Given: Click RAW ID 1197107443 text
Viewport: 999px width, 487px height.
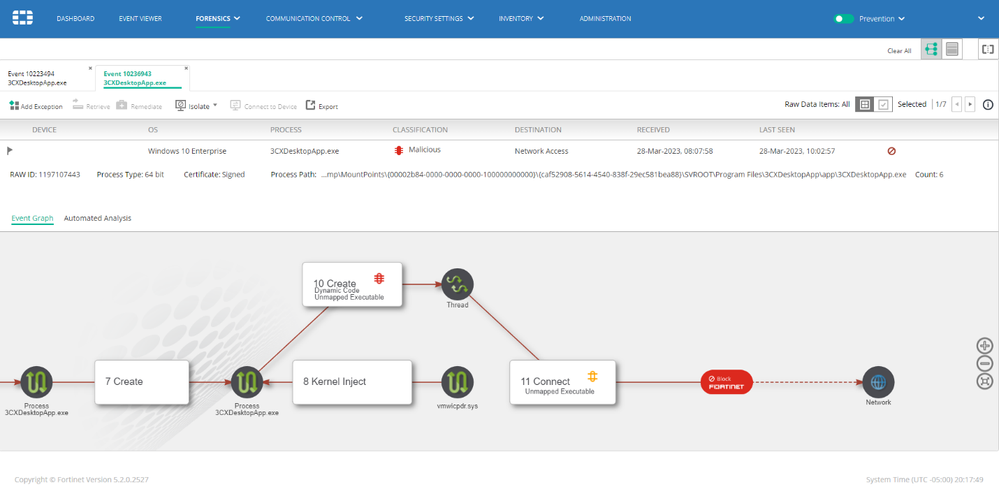Looking at the screenshot, I should [x=45, y=174].
